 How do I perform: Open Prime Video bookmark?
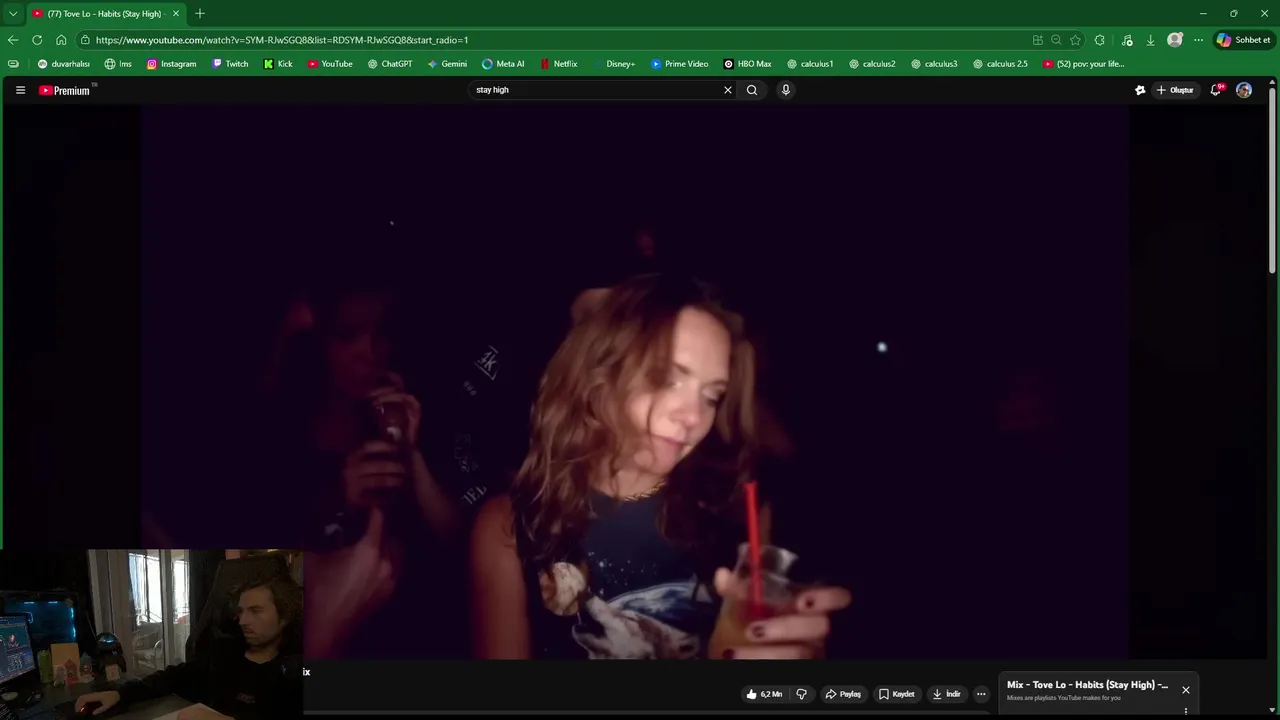click(x=679, y=64)
